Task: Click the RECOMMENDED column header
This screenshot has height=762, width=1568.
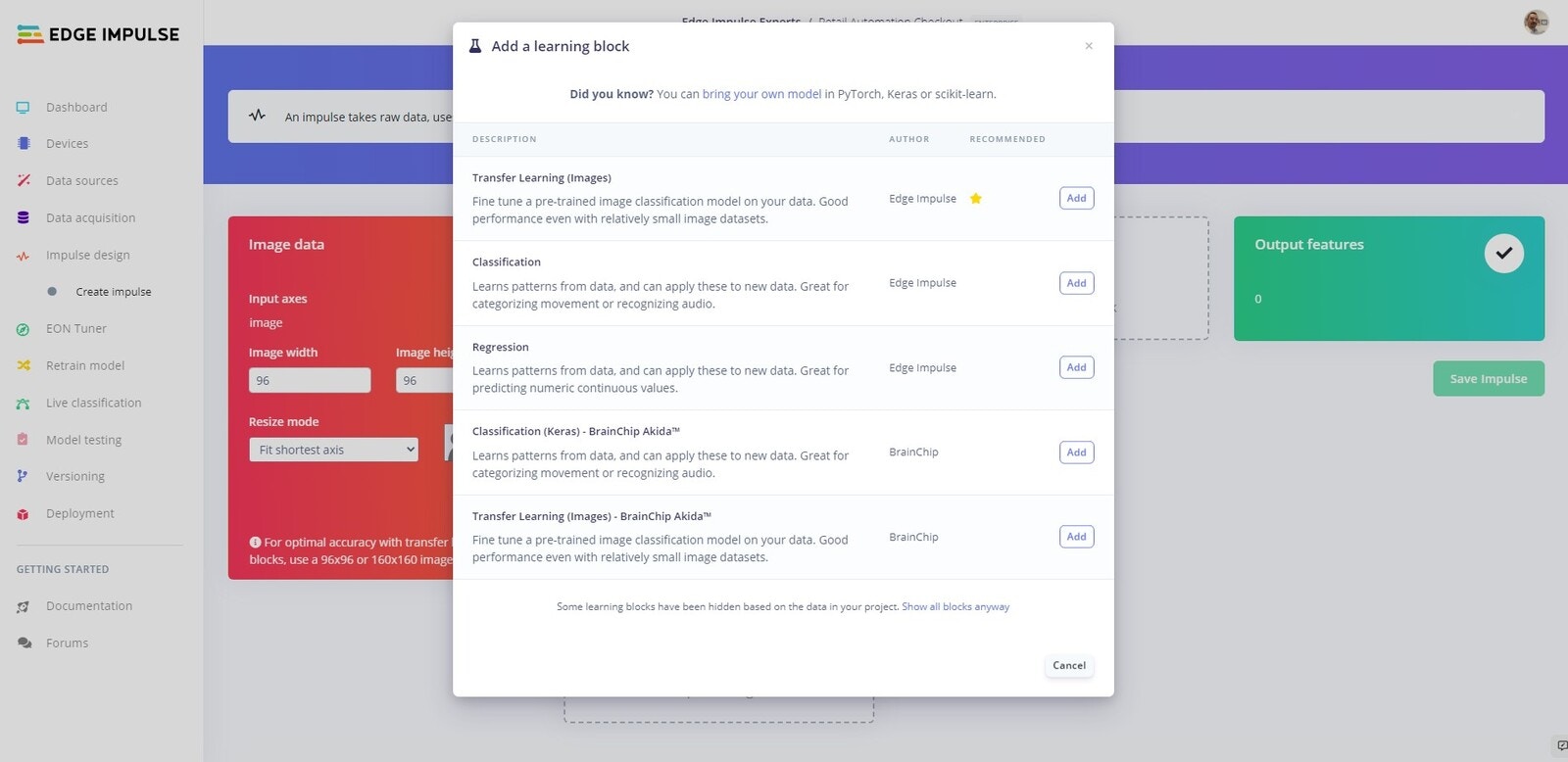Action: 1007,140
